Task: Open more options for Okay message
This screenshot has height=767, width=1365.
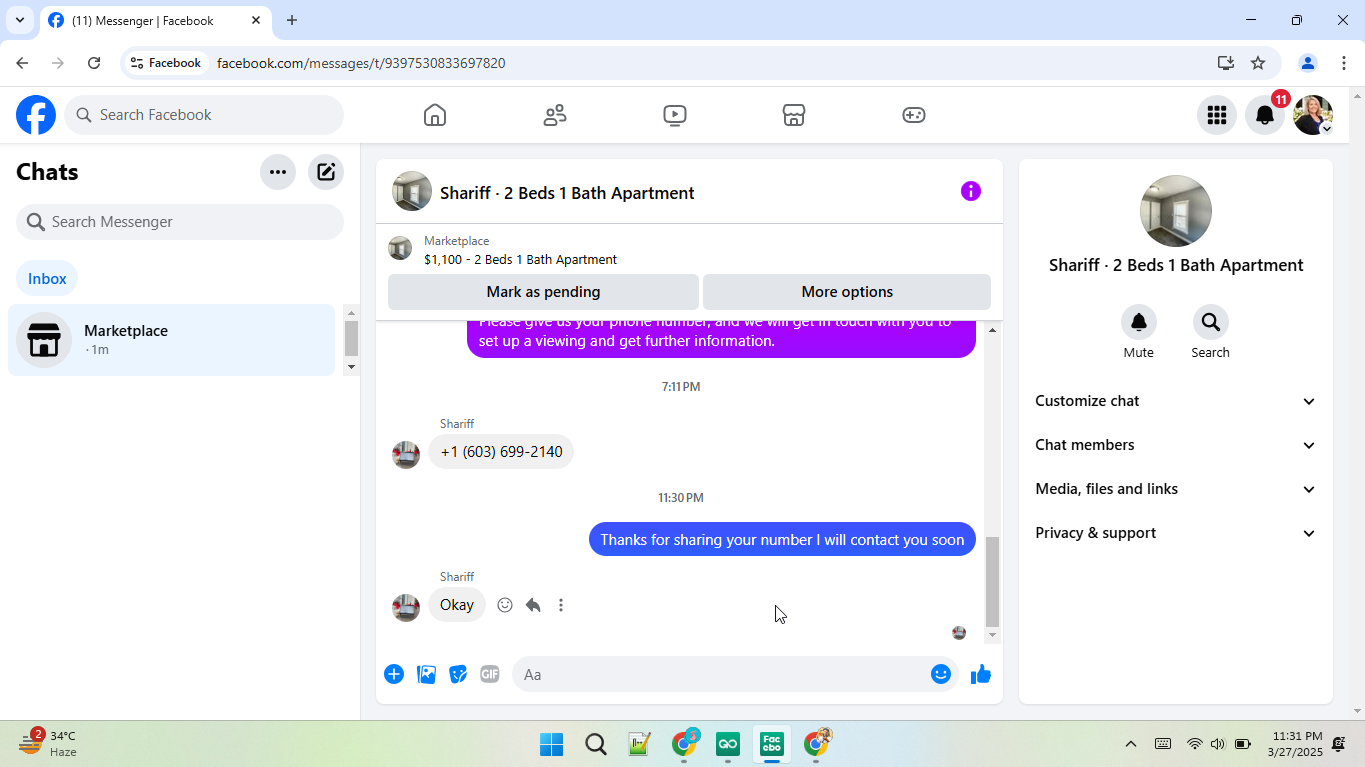Action: [561, 605]
